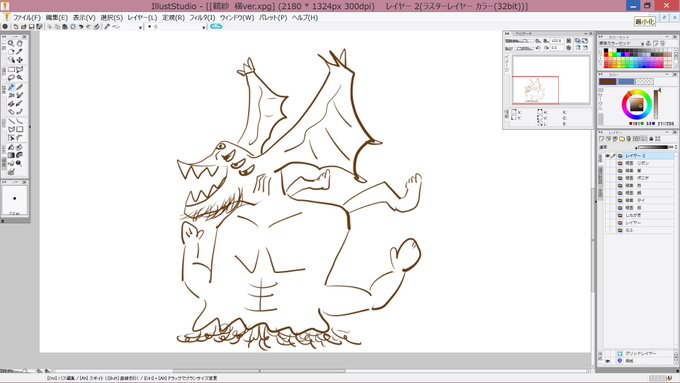
Task: Expand the brush size dropdown arrow in toolbar
Action: click(x=204, y=27)
